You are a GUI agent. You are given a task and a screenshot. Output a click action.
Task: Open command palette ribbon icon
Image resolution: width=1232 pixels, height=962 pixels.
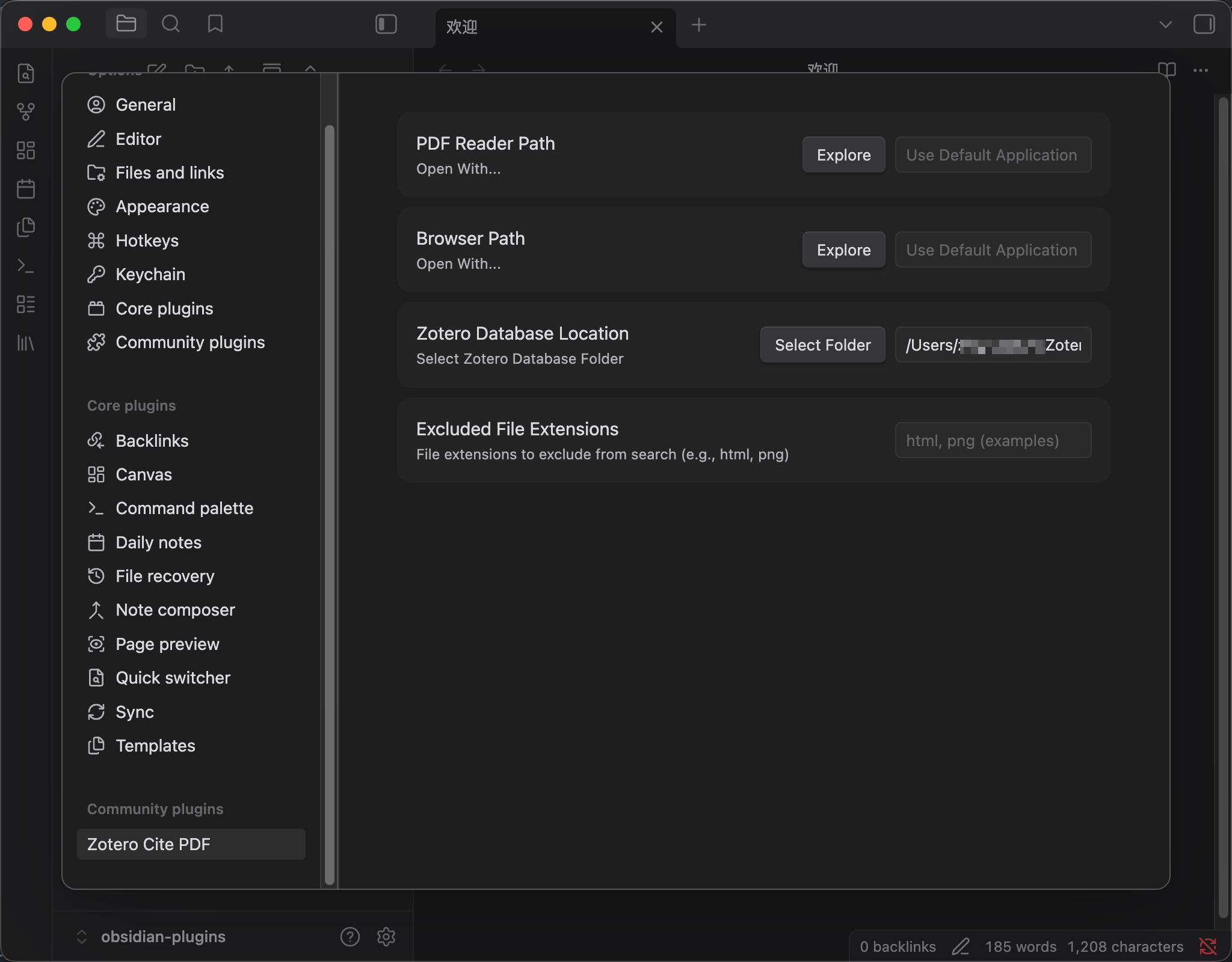pyautogui.click(x=26, y=266)
